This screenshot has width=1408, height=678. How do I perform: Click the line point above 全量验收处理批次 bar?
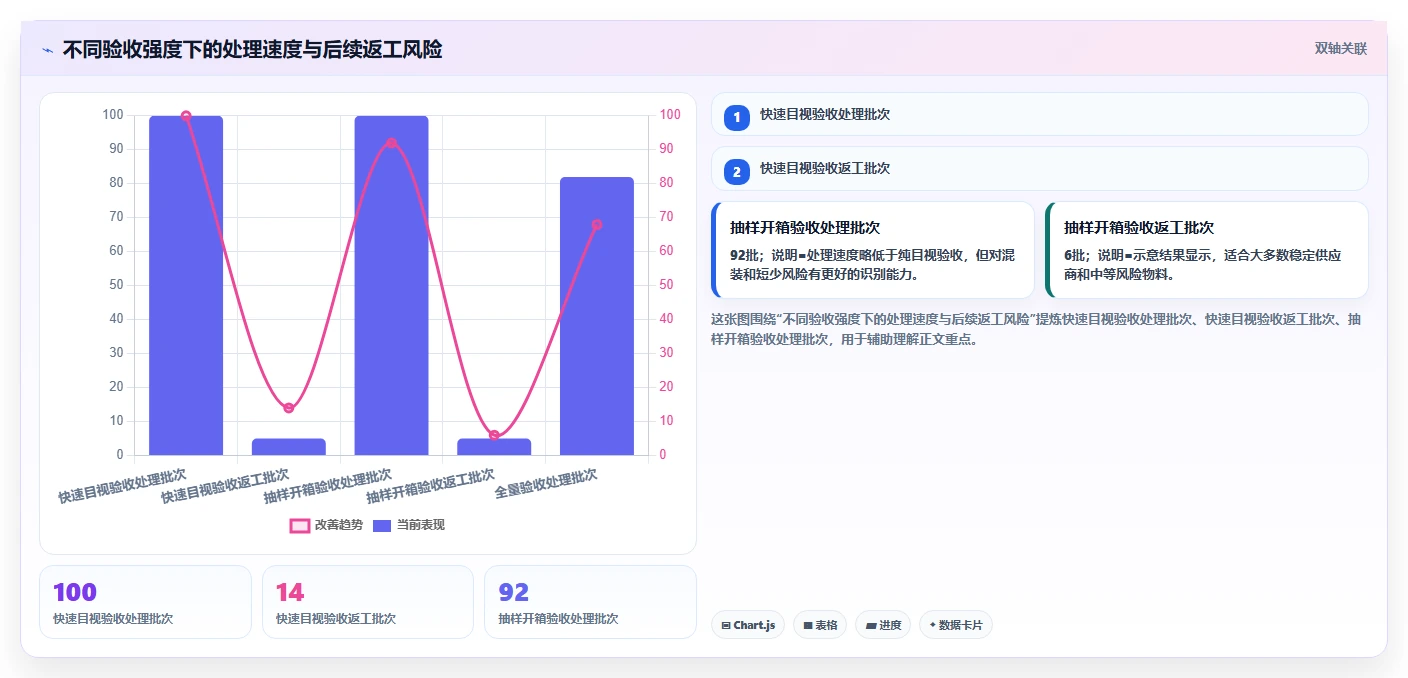pos(597,225)
